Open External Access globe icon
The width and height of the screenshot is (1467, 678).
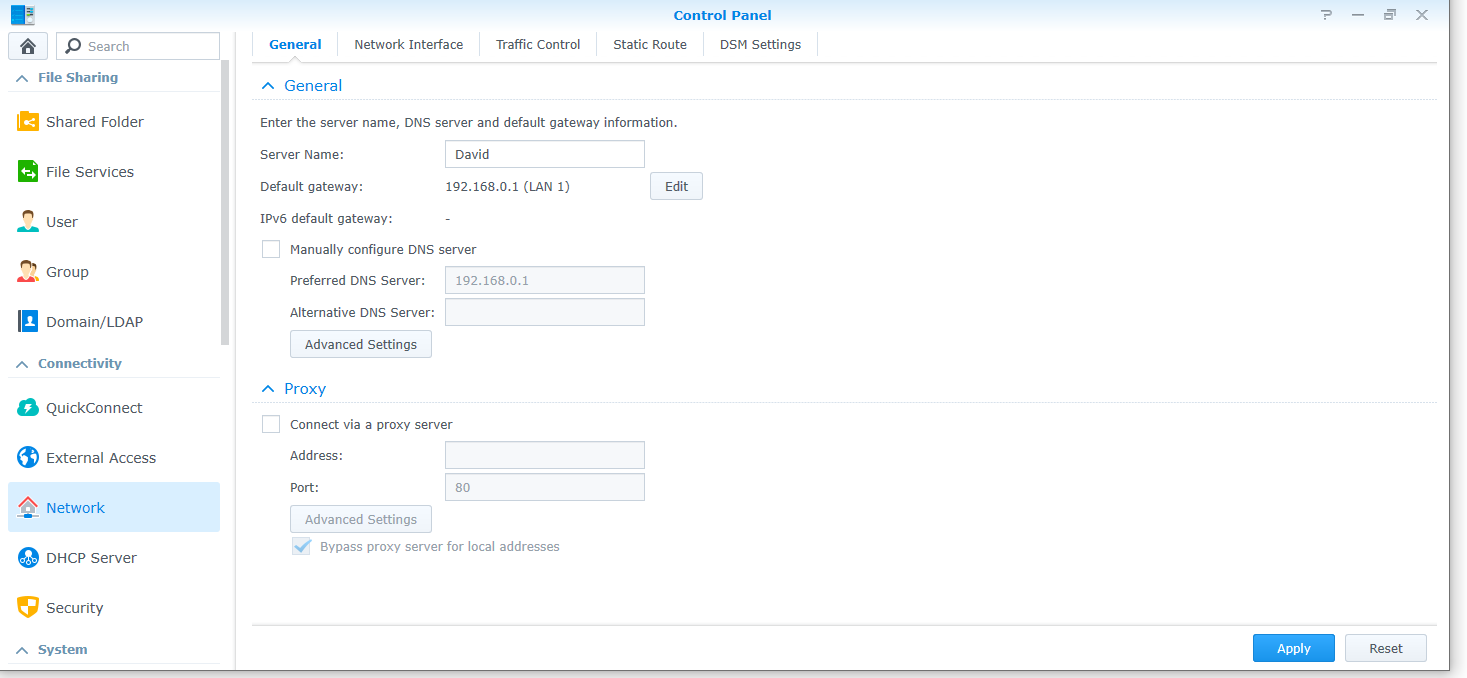[28, 458]
